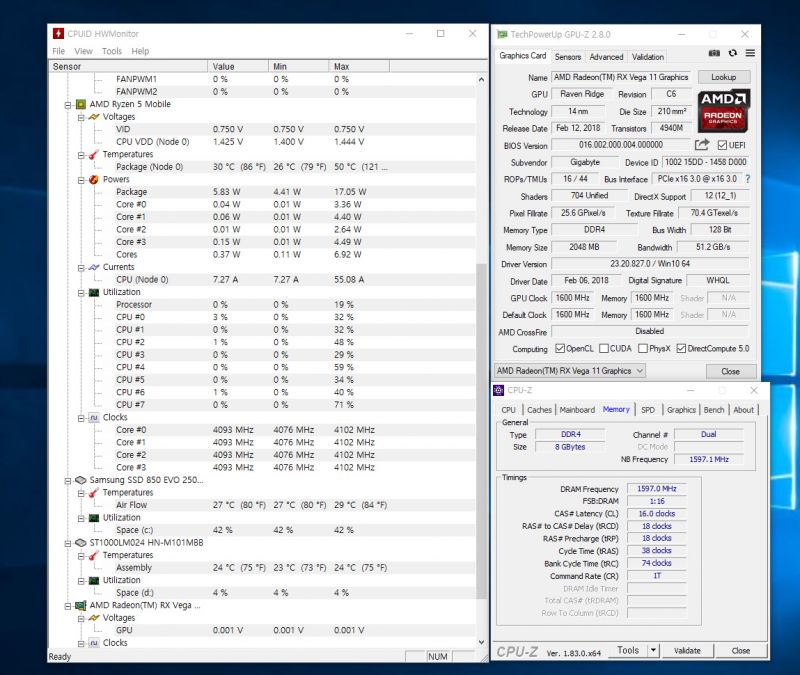Click the HWMonitor scroll down arrow

(x=481, y=642)
